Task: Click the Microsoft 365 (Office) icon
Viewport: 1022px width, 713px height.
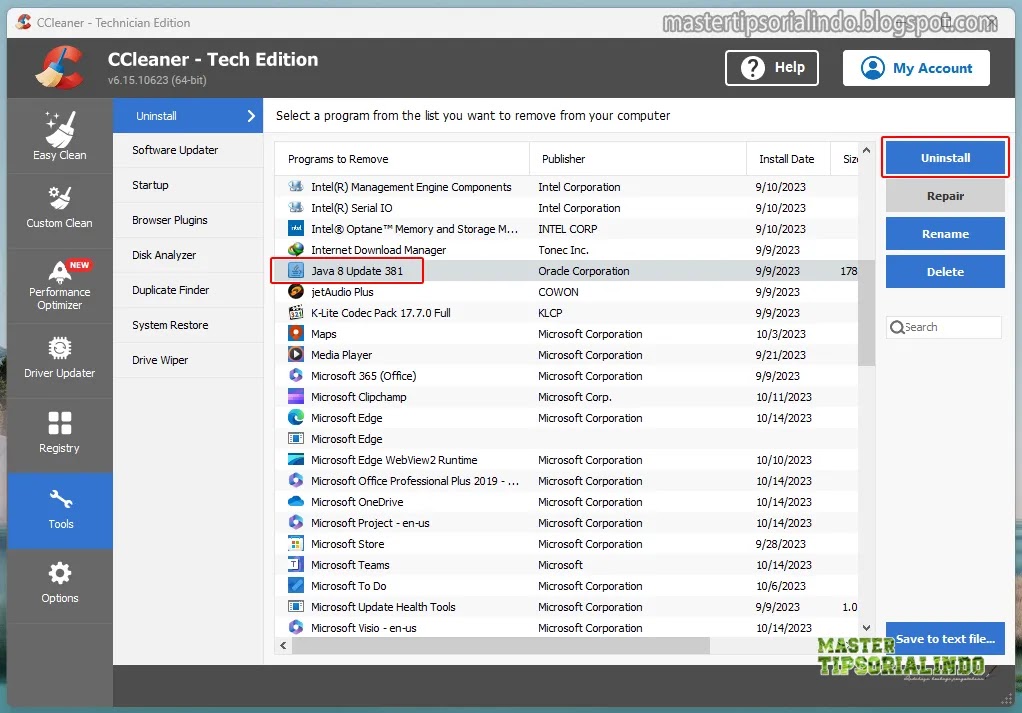Action: [x=296, y=375]
